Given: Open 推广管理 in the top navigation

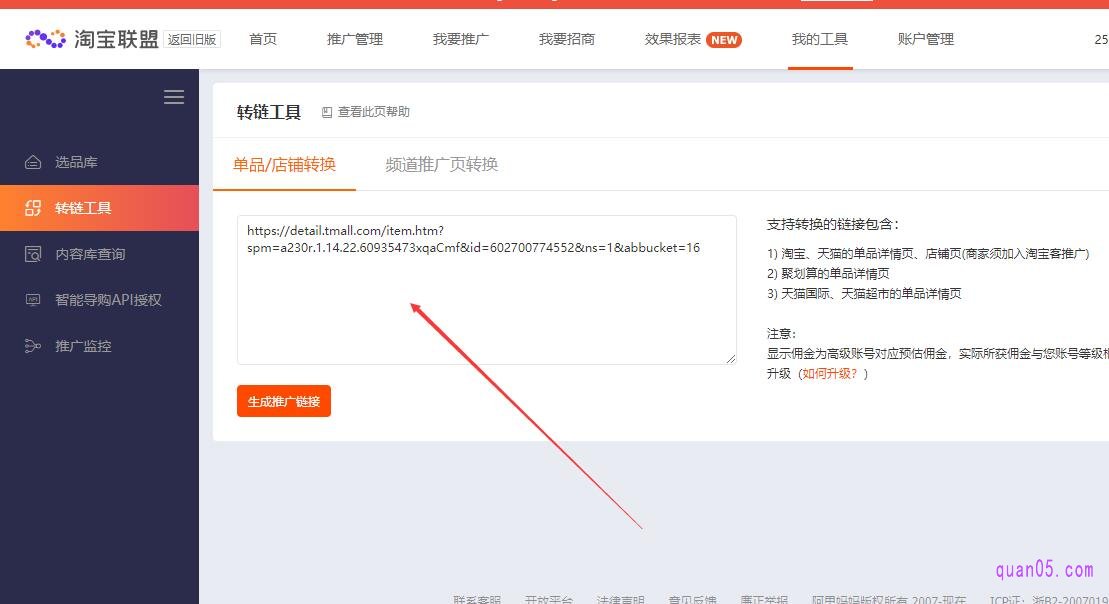Looking at the screenshot, I should pyautogui.click(x=355, y=39).
